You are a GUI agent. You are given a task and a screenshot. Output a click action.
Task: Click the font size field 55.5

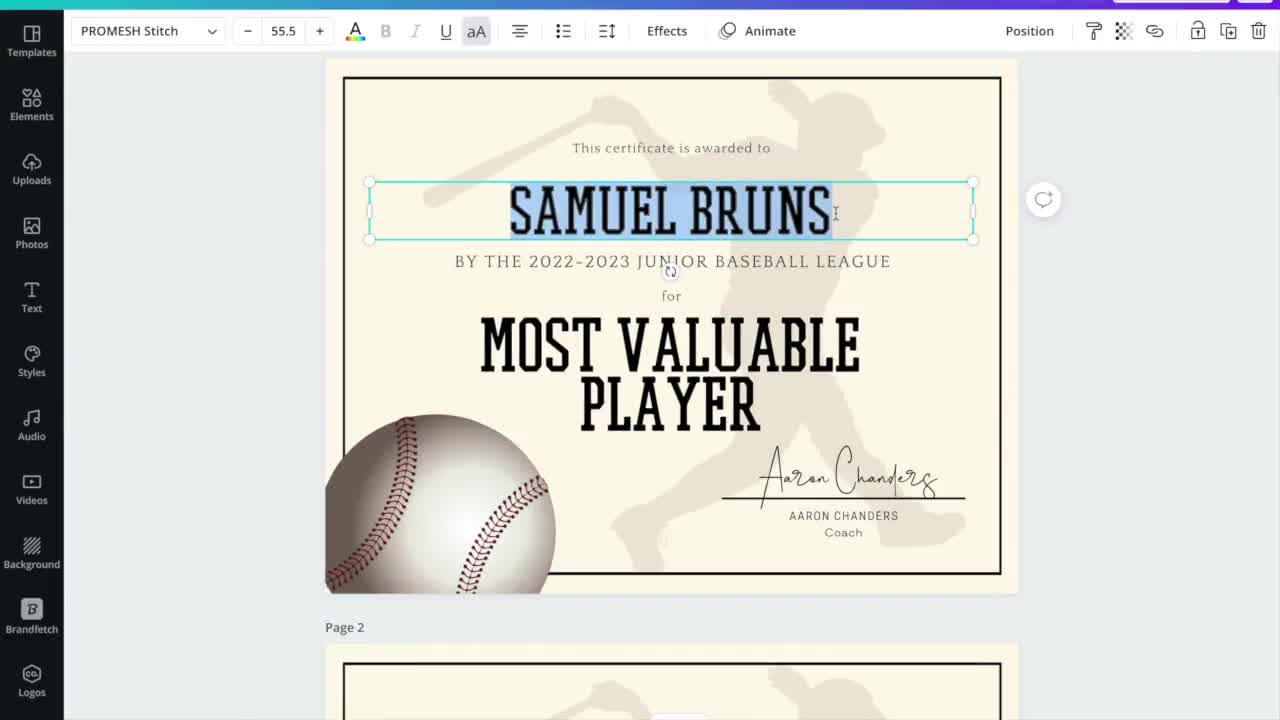(x=284, y=31)
